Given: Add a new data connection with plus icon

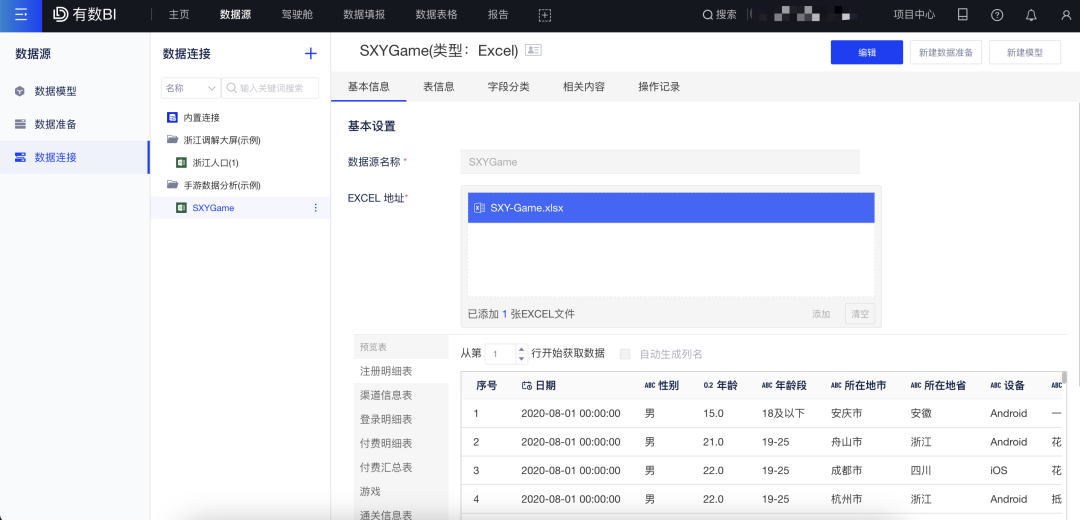Looking at the screenshot, I should tap(311, 54).
